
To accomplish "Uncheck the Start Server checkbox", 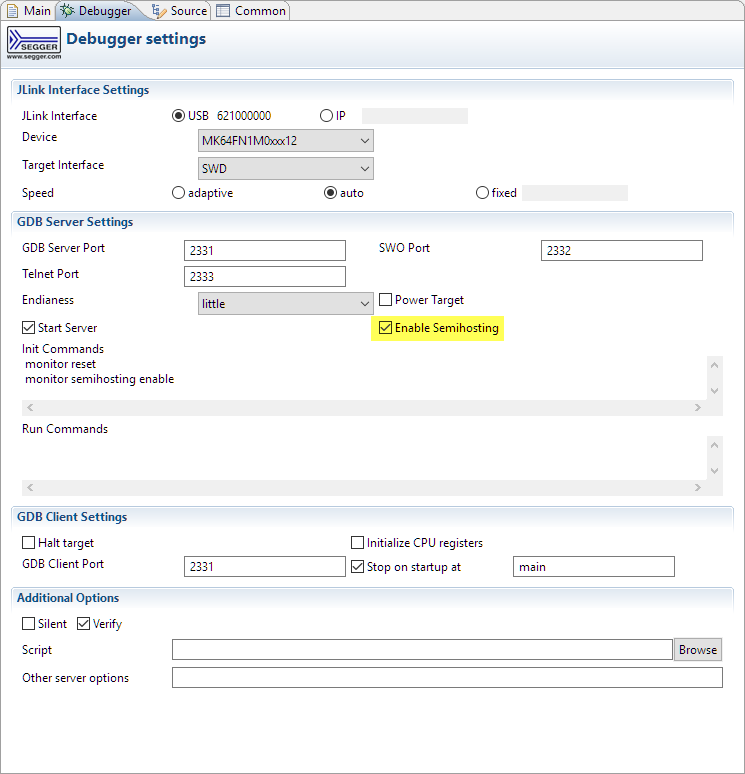I will coord(28,328).
